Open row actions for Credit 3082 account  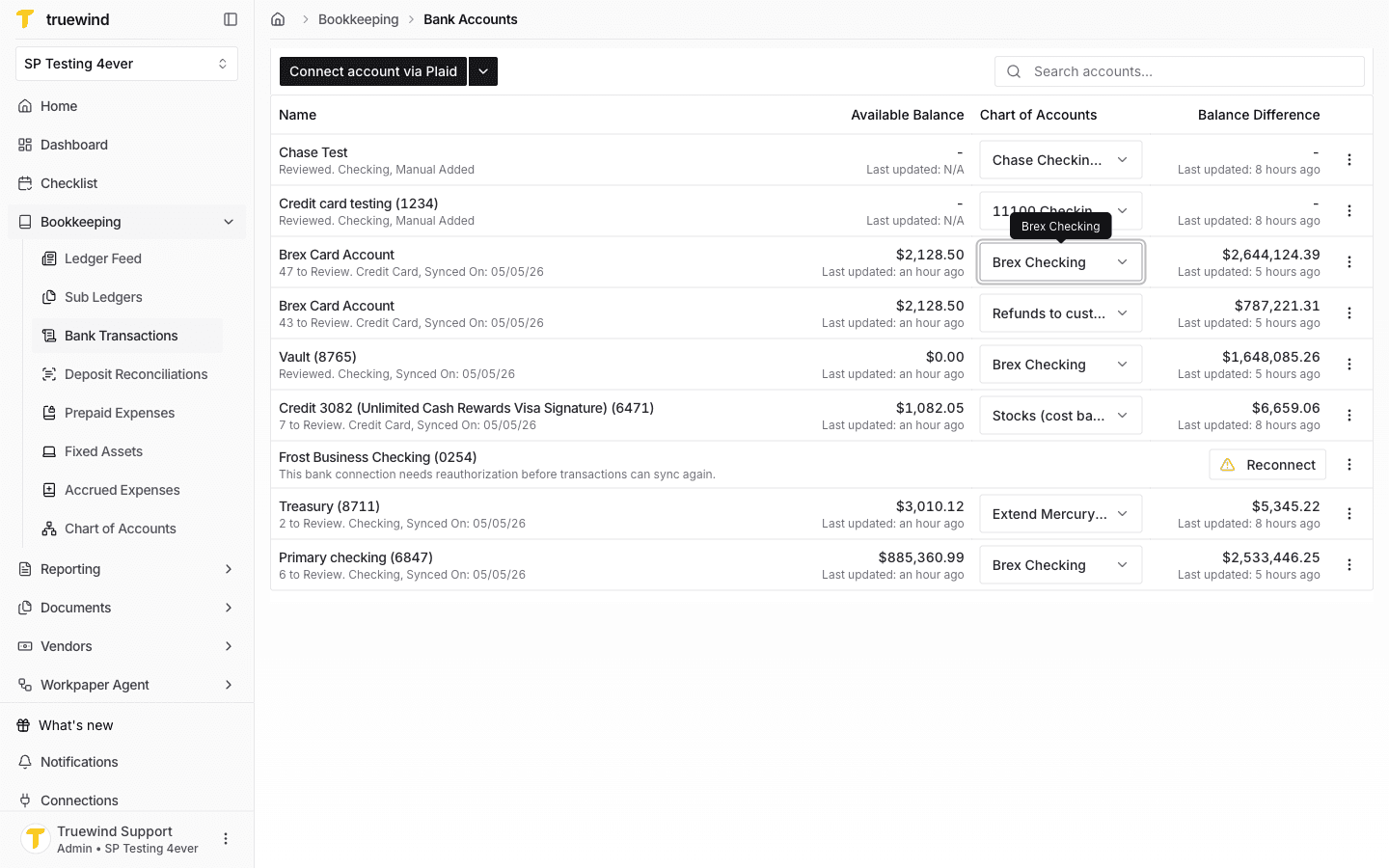pyautogui.click(x=1349, y=416)
